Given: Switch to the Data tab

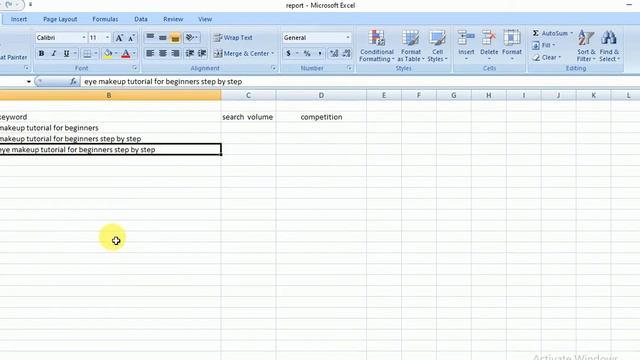Looking at the screenshot, I should coord(141,19).
